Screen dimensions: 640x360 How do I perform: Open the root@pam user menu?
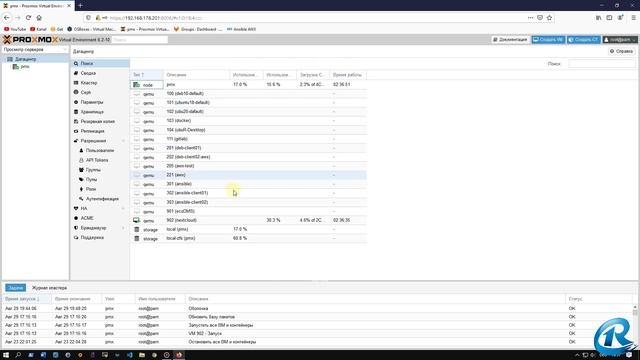pos(620,40)
